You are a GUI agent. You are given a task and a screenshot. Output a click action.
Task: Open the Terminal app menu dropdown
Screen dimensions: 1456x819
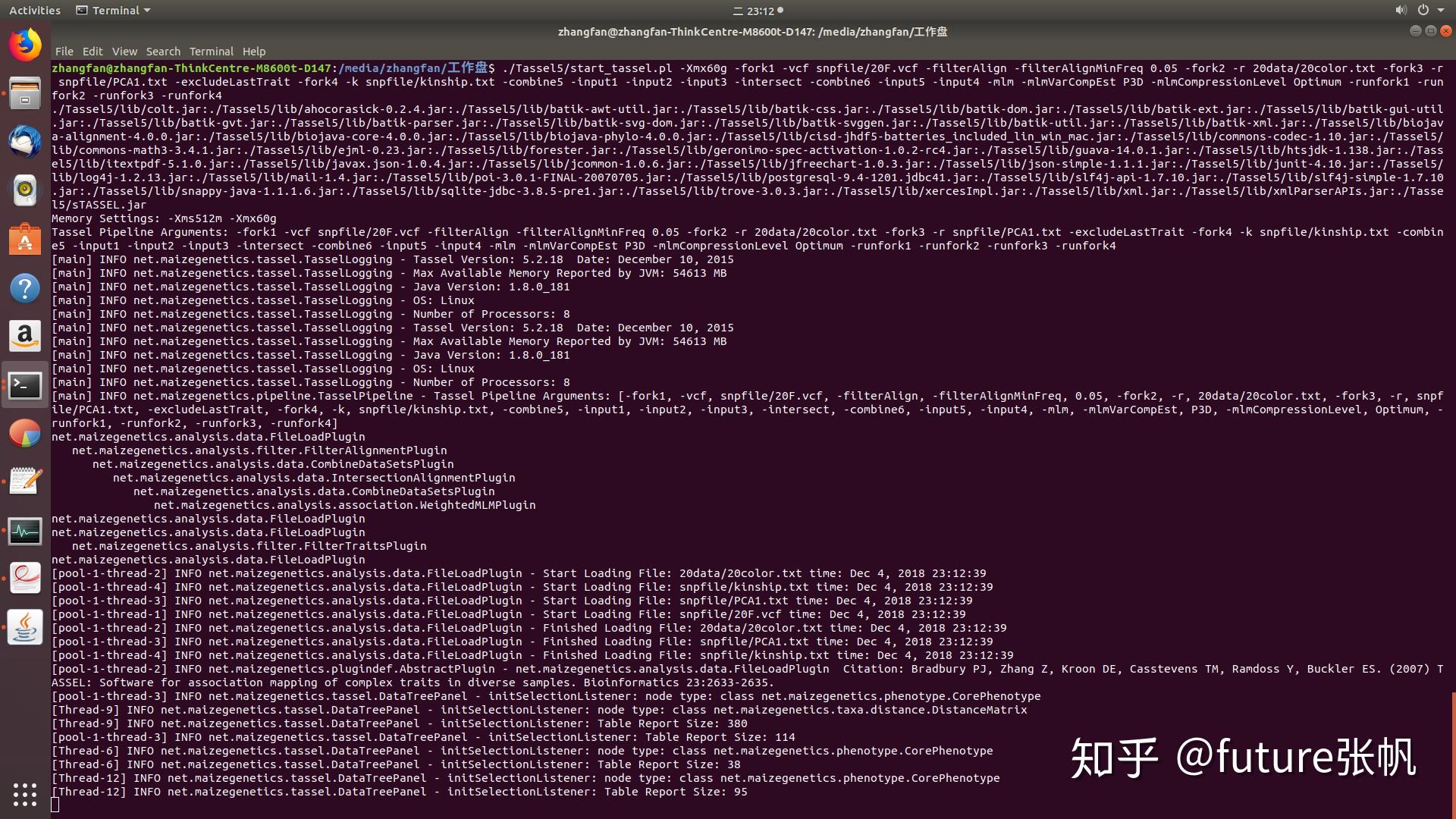114,11
